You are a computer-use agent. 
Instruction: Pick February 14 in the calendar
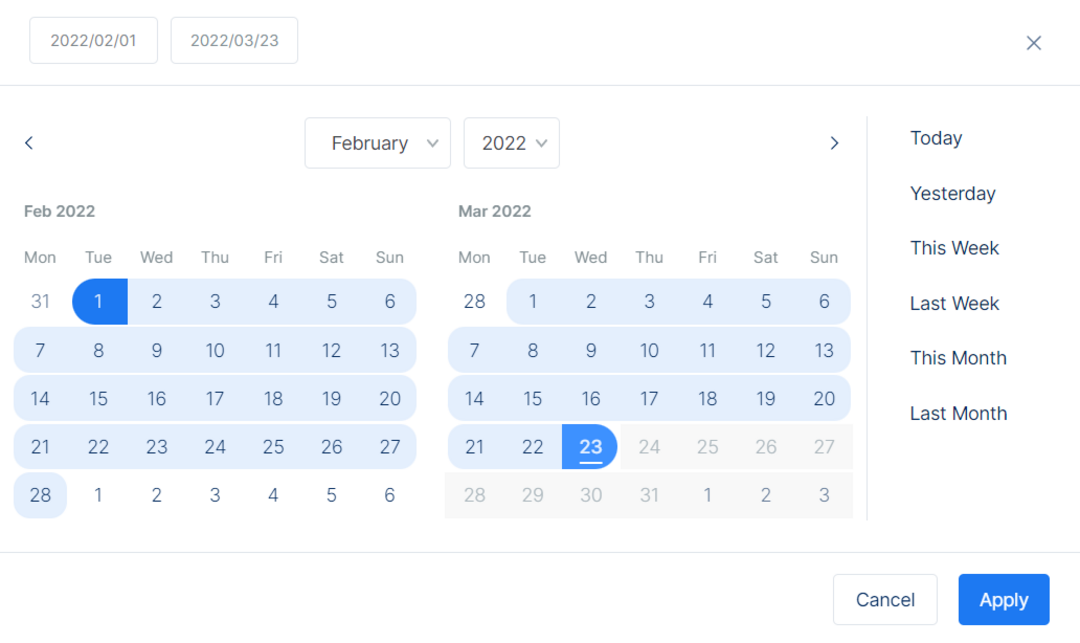pyautogui.click(x=40, y=399)
